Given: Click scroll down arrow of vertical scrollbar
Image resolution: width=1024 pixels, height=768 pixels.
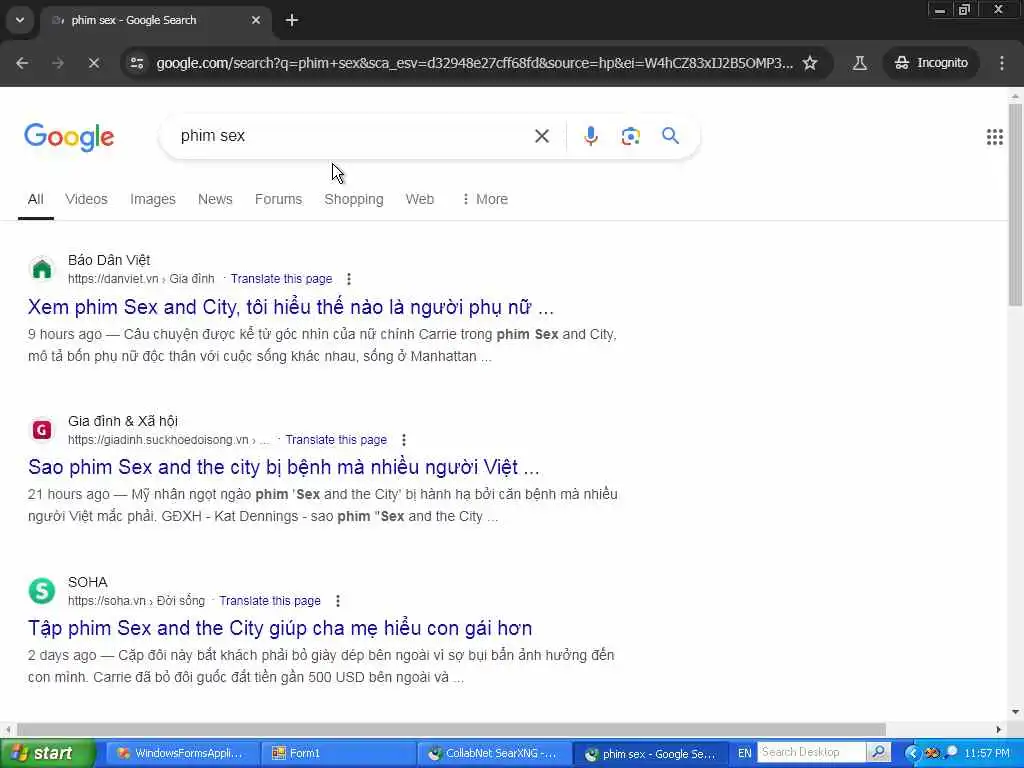Looking at the screenshot, I should [x=1015, y=711].
